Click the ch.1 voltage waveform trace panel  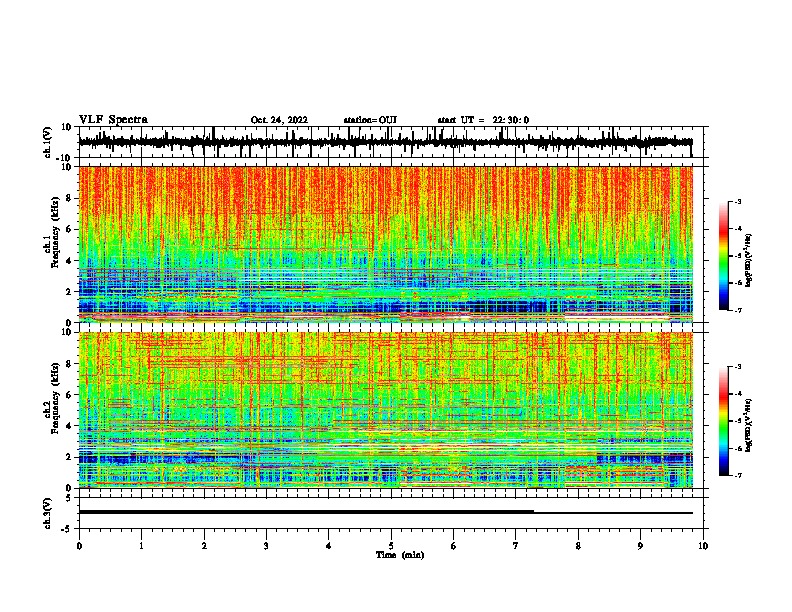point(393,142)
